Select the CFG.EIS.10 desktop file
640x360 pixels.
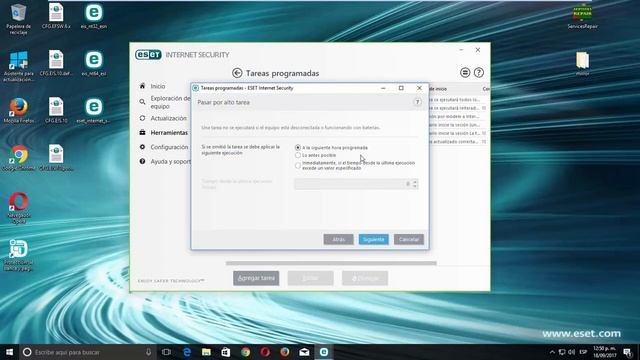pyautogui.click(x=56, y=110)
